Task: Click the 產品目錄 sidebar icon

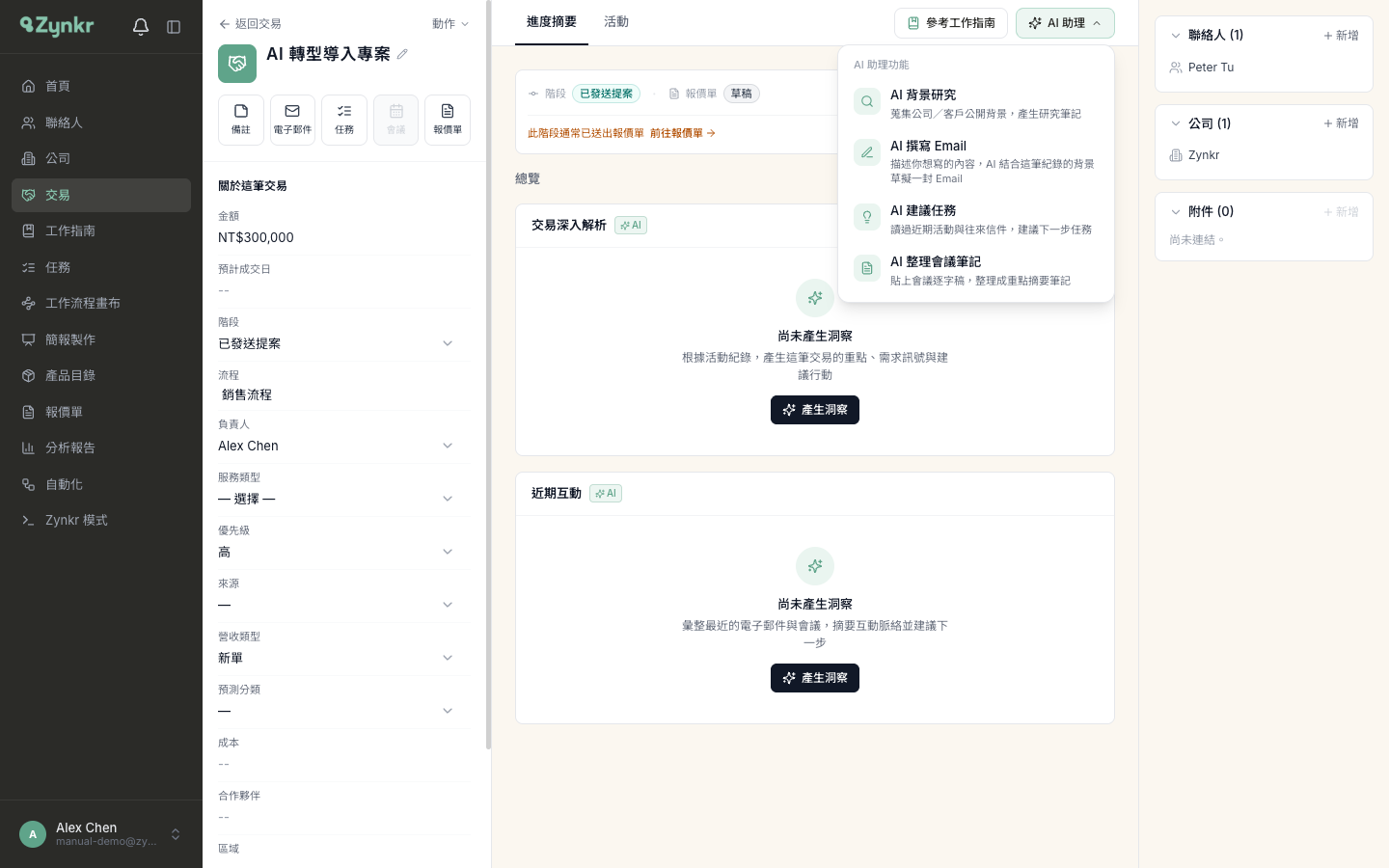Action: point(29,375)
